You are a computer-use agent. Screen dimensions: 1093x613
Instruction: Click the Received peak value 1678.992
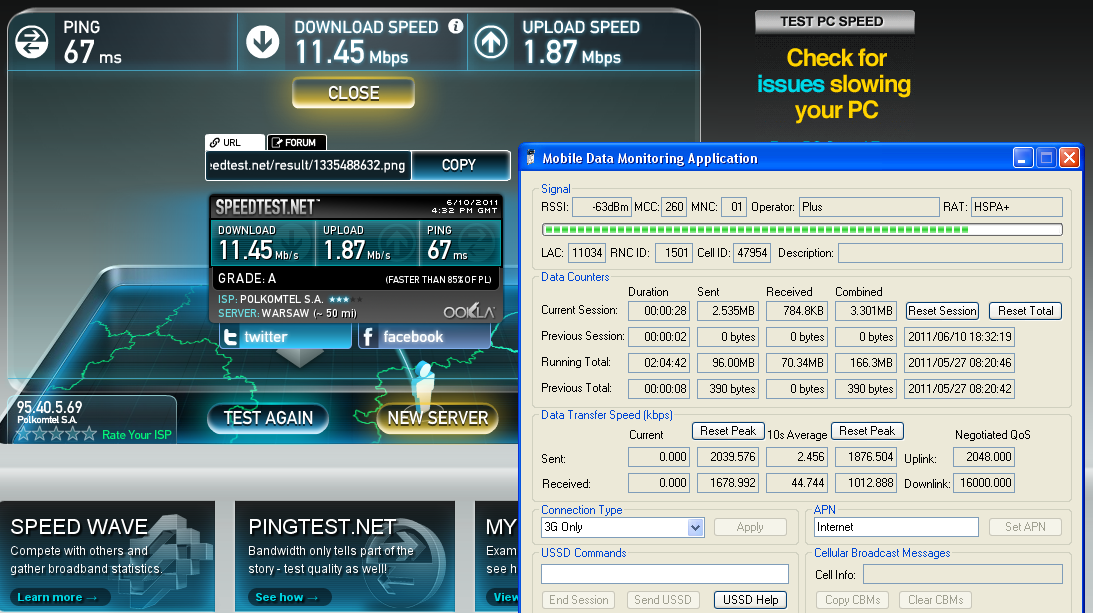pos(728,483)
